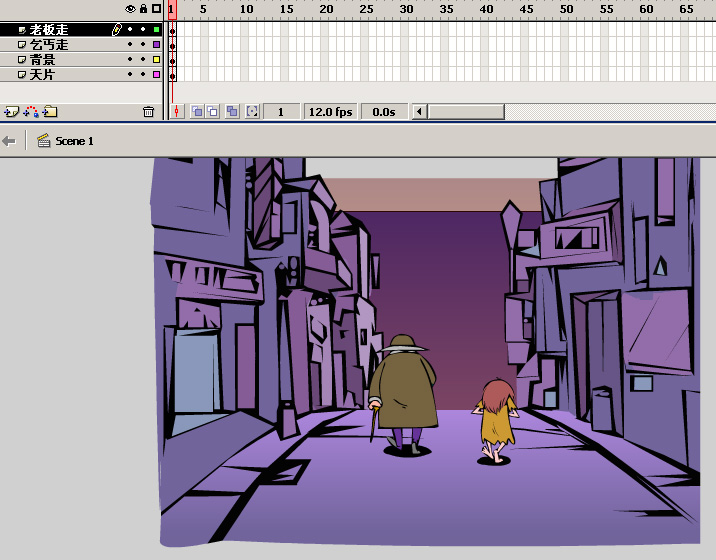
Task: Click the red playhead at frame 1
Action: (172, 10)
